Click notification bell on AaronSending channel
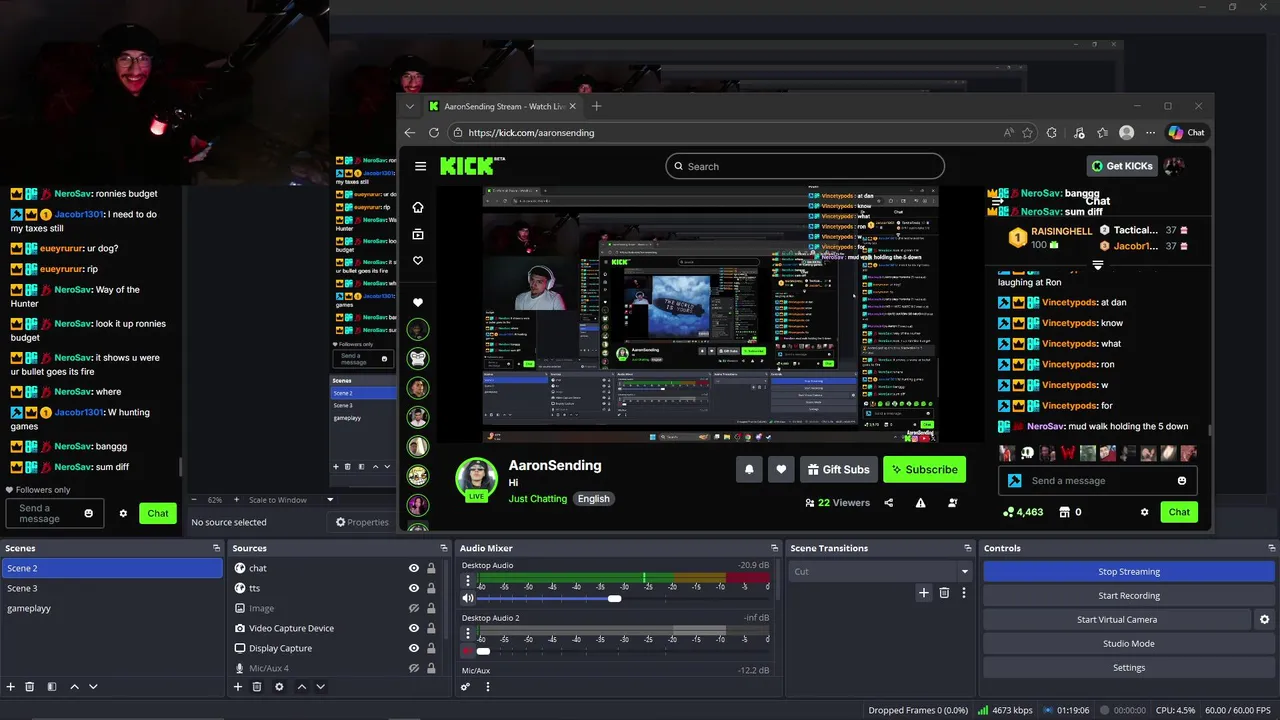This screenshot has width=1280, height=720. 749,470
